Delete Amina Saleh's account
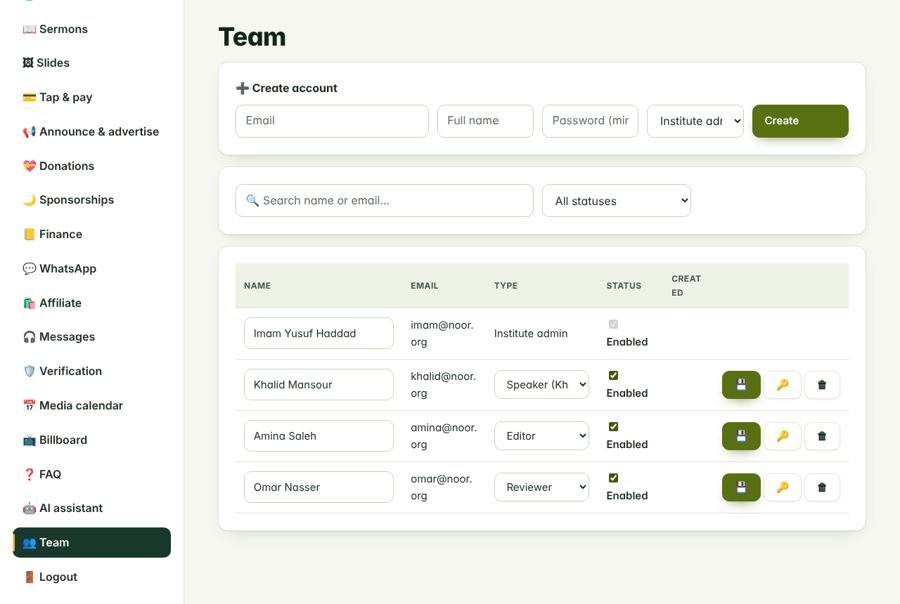 click(822, 436)
